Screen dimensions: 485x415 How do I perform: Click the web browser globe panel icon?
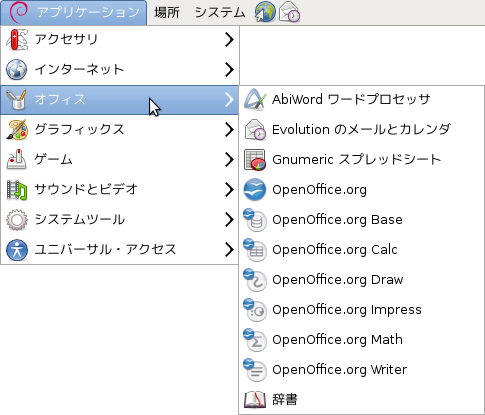(265, 12)
